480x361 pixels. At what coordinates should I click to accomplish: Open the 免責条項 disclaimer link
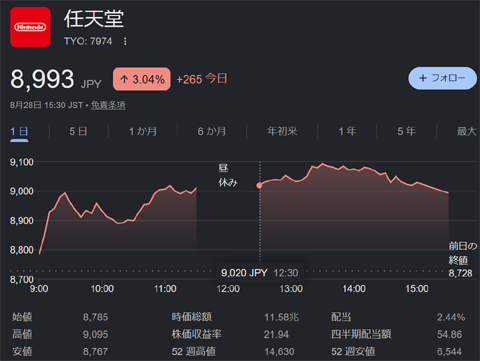108,105
